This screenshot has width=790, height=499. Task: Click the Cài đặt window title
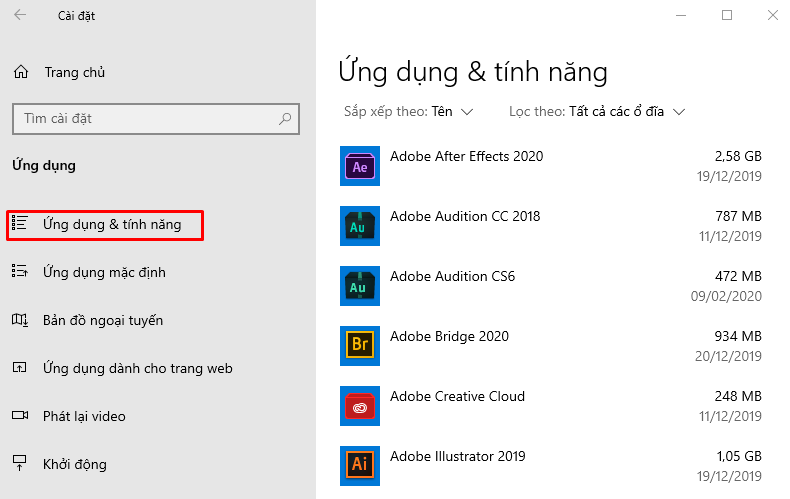coord(76,16)
